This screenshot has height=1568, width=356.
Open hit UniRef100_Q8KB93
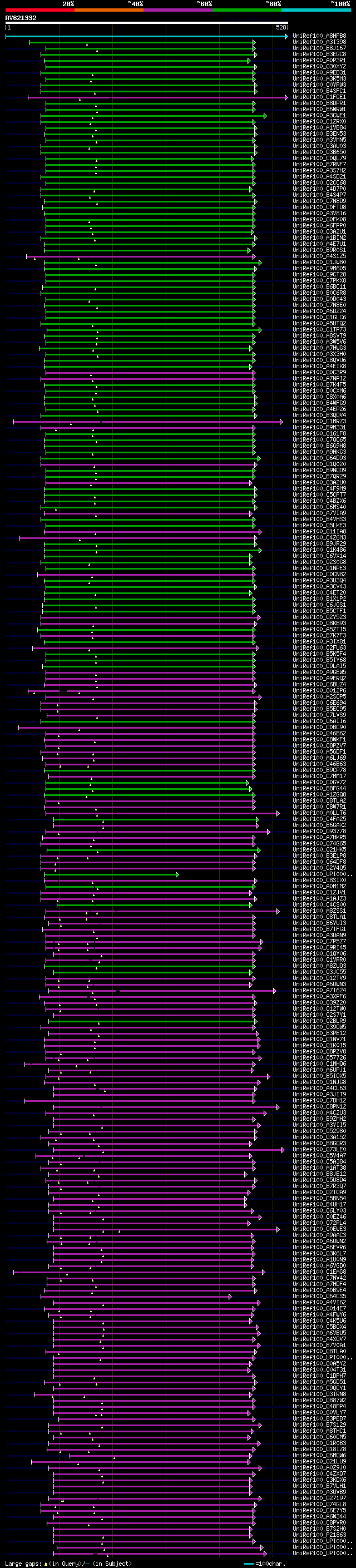319,624
